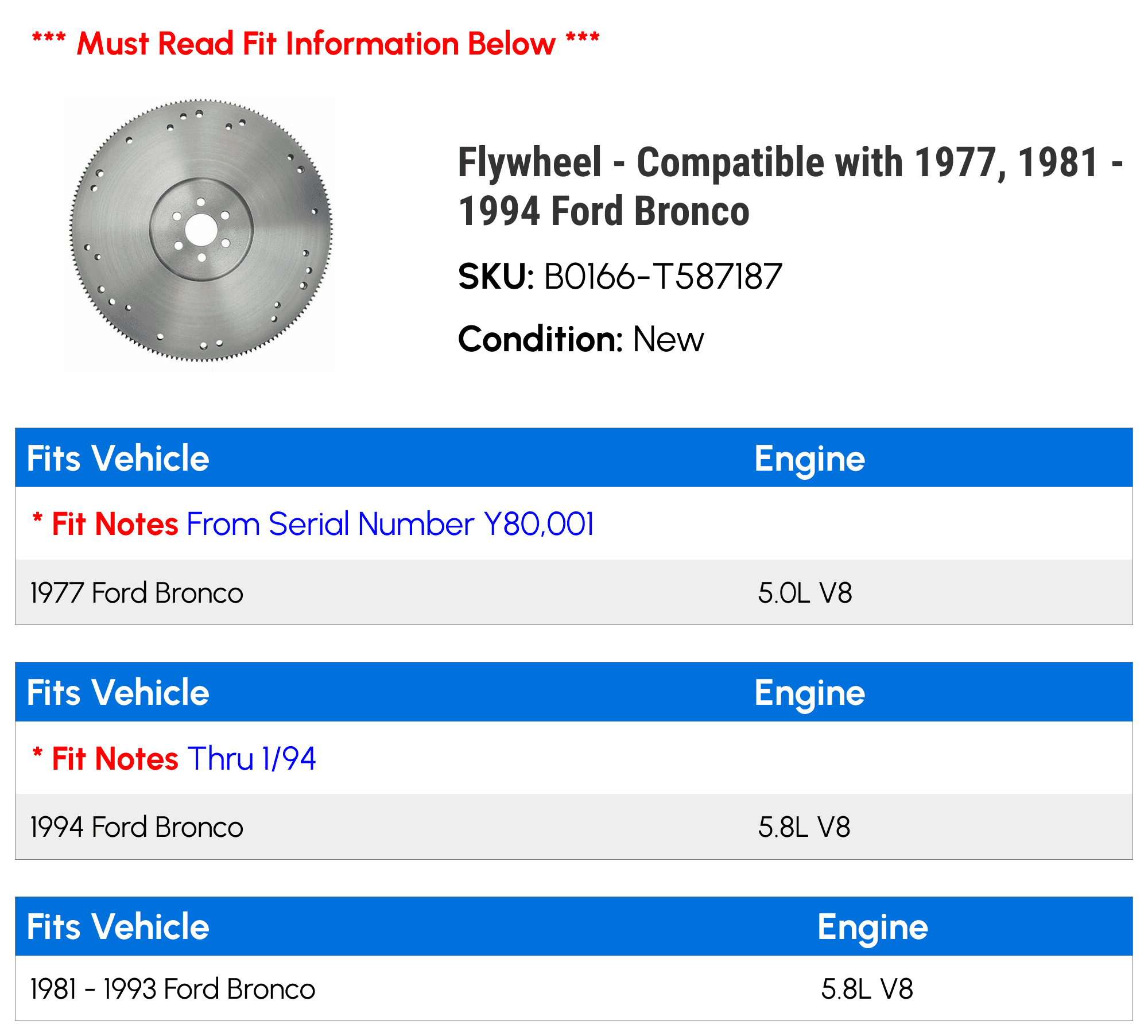1148x1036 pixels.
Task: Click the From Serial Number Y80,001 fit note
Action: (x=390, y=524)
